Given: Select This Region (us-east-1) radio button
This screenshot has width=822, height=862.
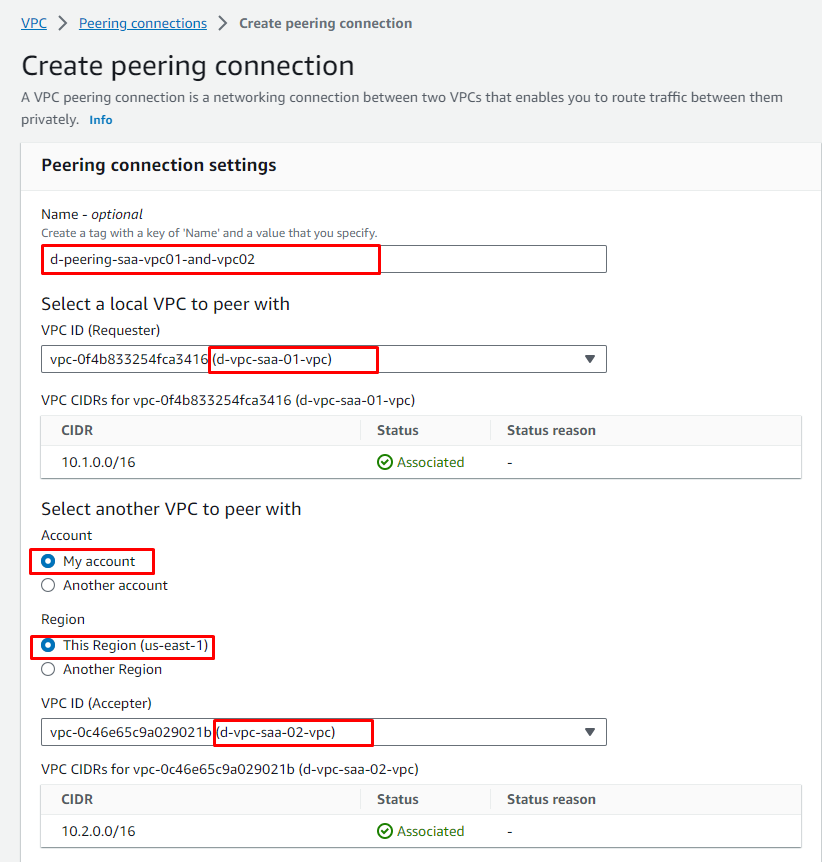Looking at the screenshot, I should click(x=48, y=646).
